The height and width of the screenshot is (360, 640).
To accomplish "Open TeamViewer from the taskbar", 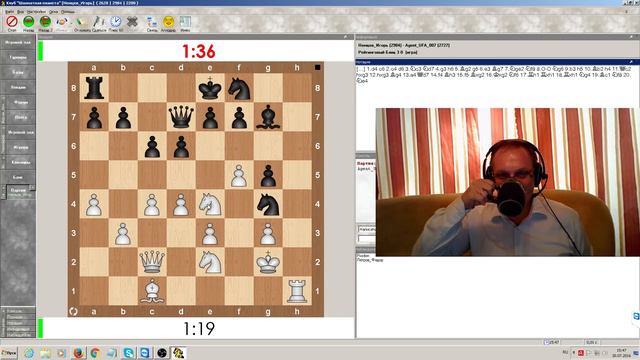I will coord(145,353).
